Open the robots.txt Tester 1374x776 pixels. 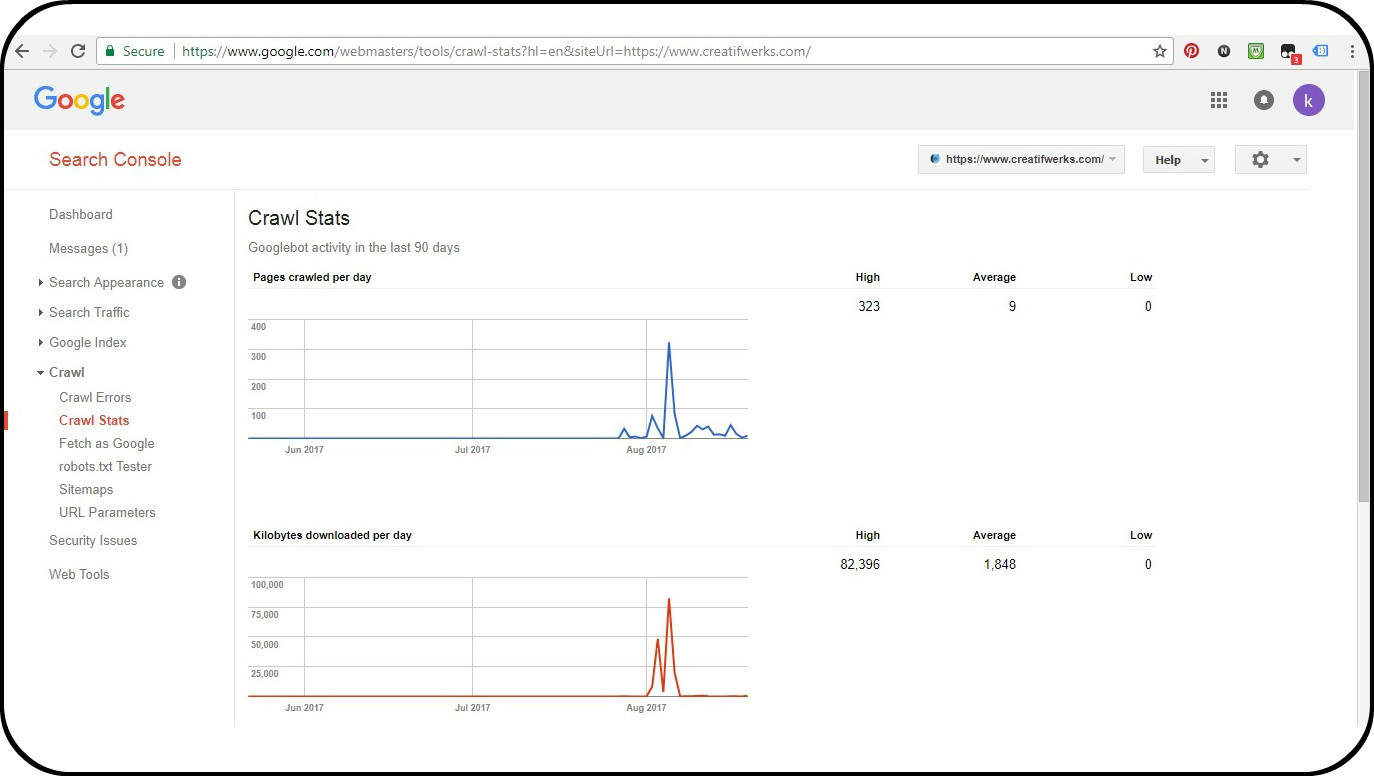(105, 466)
